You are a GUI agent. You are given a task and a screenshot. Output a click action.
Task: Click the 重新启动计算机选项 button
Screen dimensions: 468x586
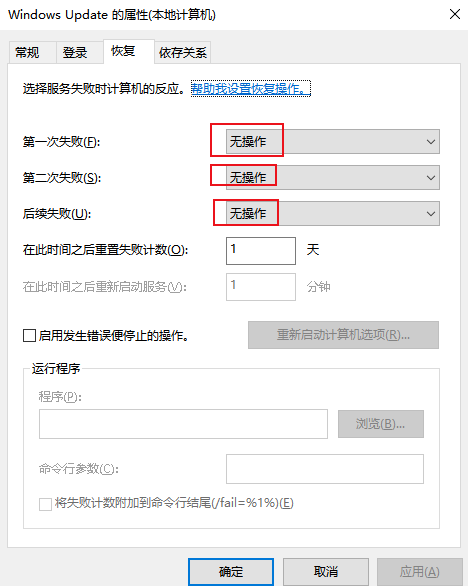coord(343,335)
